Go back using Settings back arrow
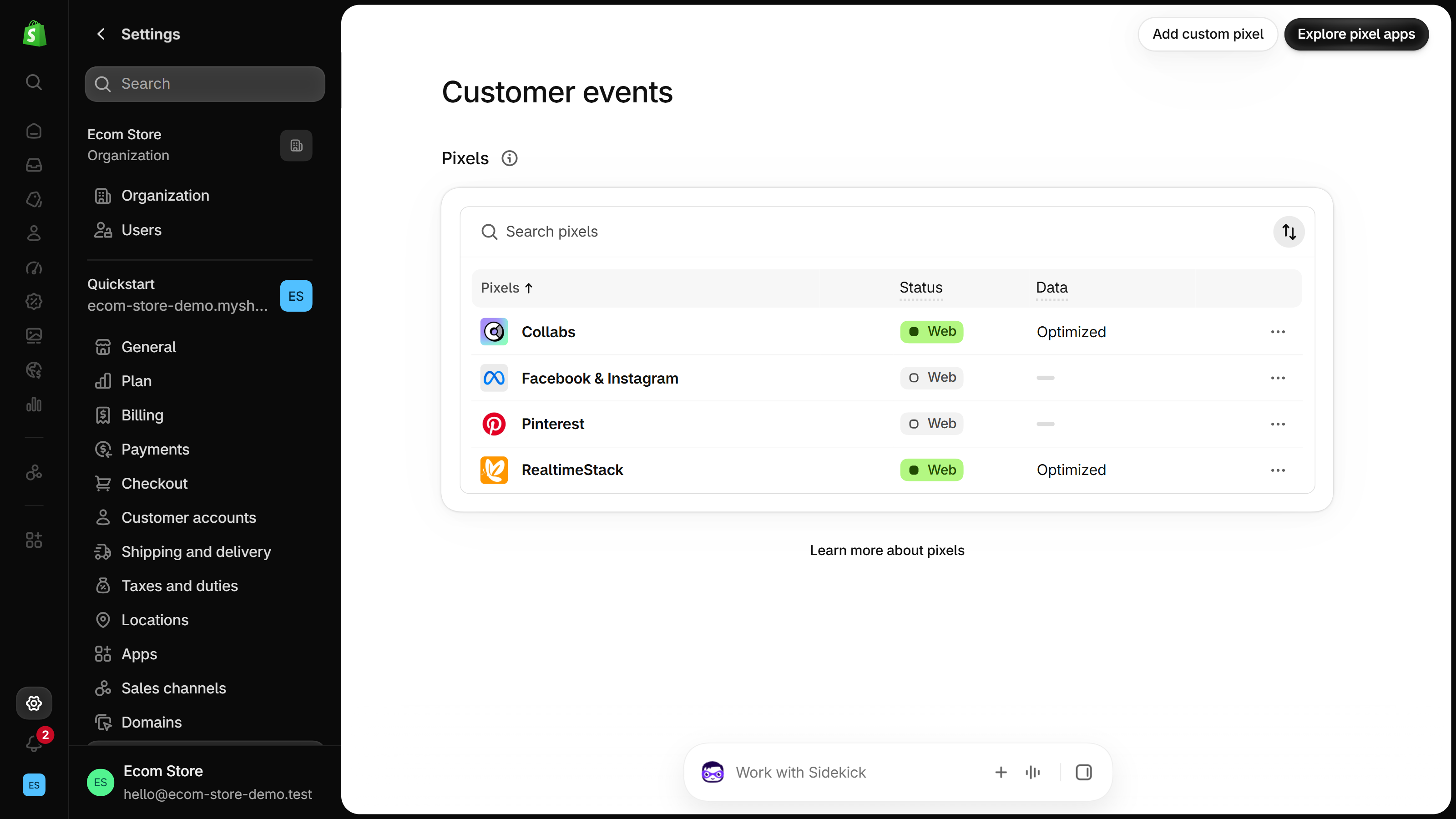1456x819 pixels. (x=101, y=34)
